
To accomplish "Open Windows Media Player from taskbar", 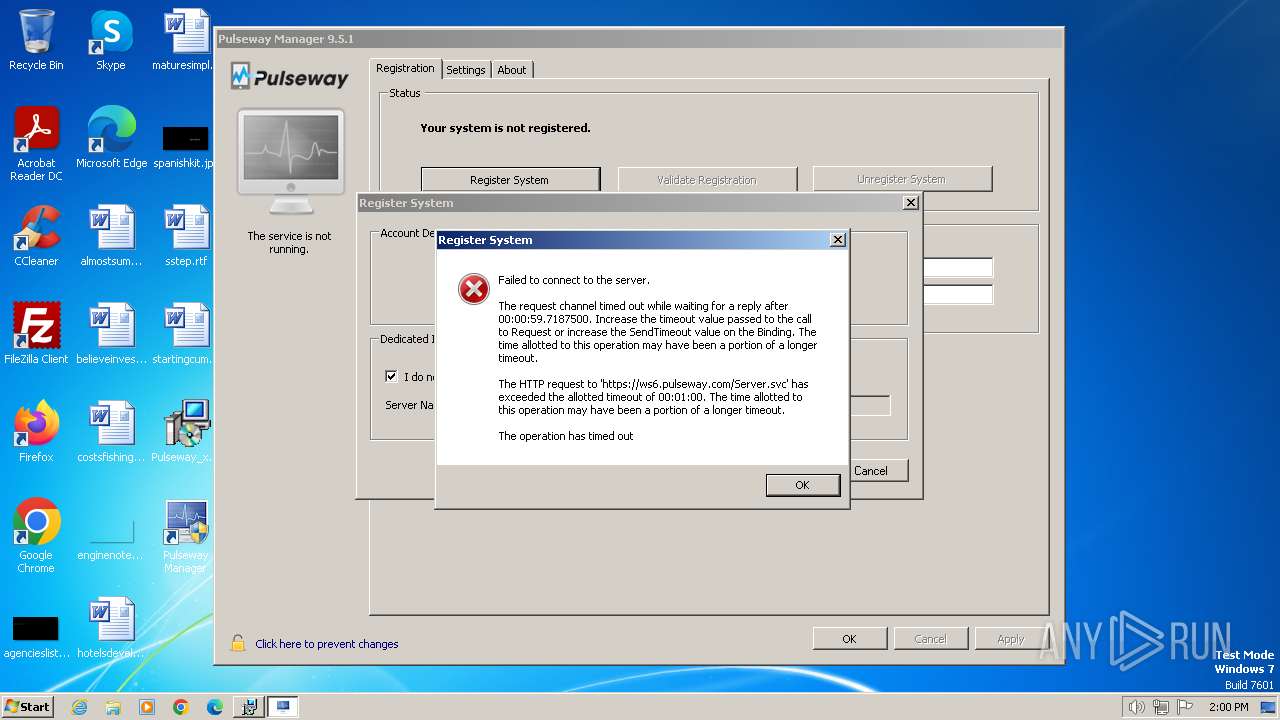I will coord(147,707).
